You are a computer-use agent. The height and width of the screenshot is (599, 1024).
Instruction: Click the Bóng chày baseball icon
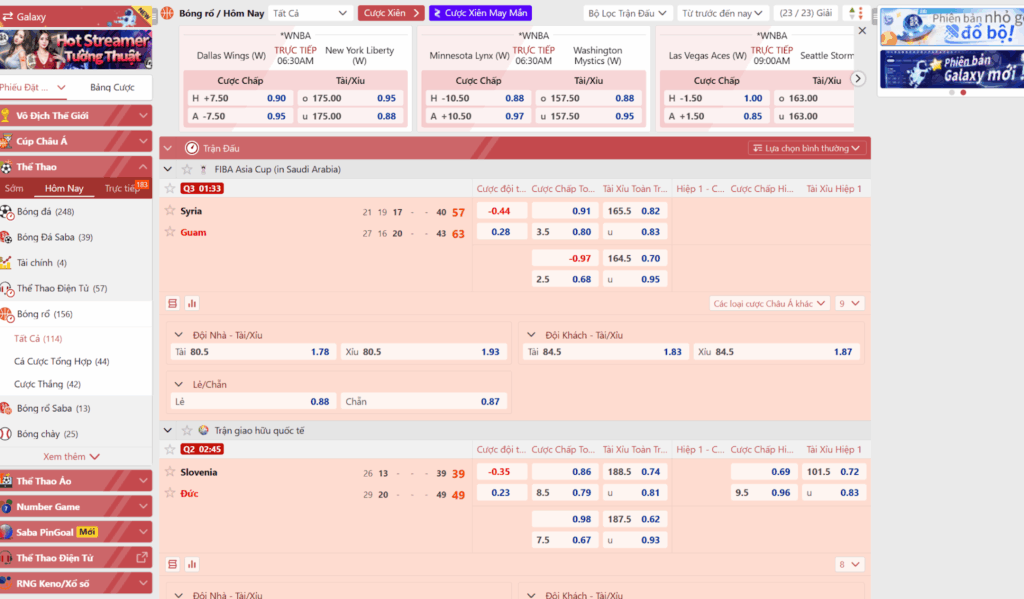6,434
